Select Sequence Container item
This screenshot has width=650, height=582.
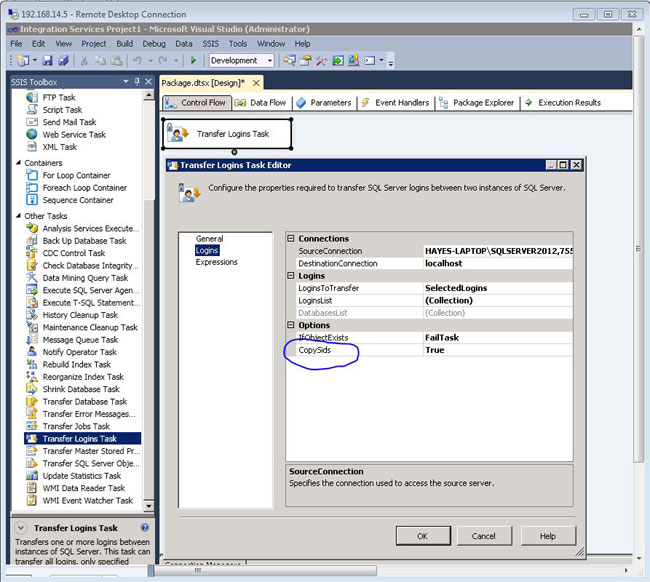78,200
